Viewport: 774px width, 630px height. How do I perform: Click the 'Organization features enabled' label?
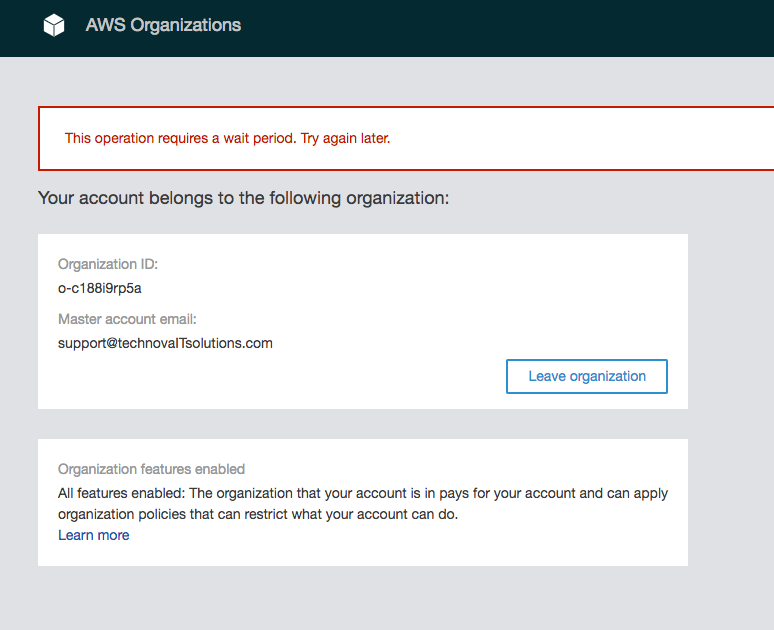pyautogui.click(x=151, y=469)
